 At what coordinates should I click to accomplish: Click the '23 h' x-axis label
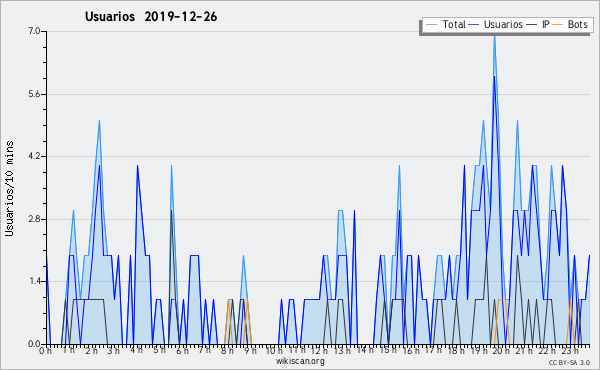(570, 350)
